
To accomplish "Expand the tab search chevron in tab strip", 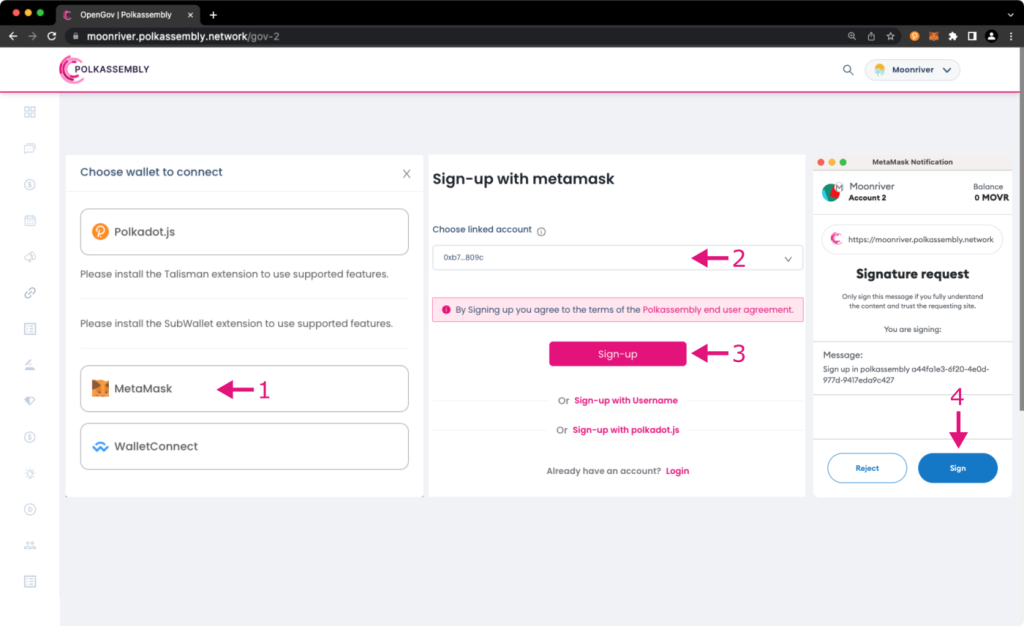I will 1010,14.
